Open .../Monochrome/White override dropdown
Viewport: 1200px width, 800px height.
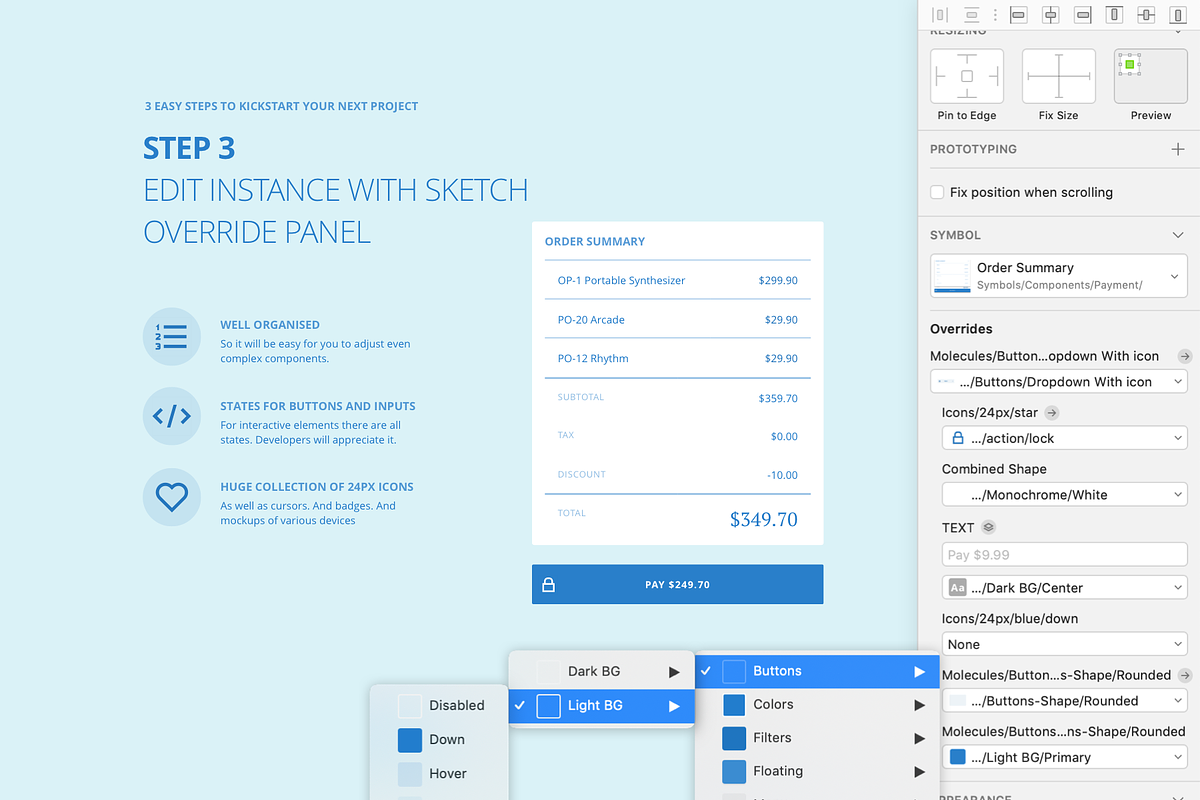pyautogui.click(x=1065, y=494)
